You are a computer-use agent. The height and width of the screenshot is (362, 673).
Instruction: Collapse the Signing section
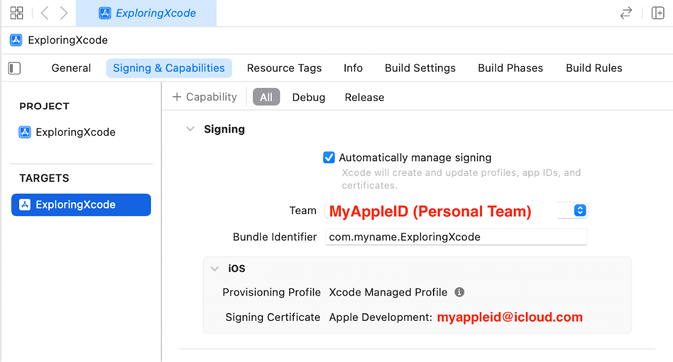pos(190,129)
